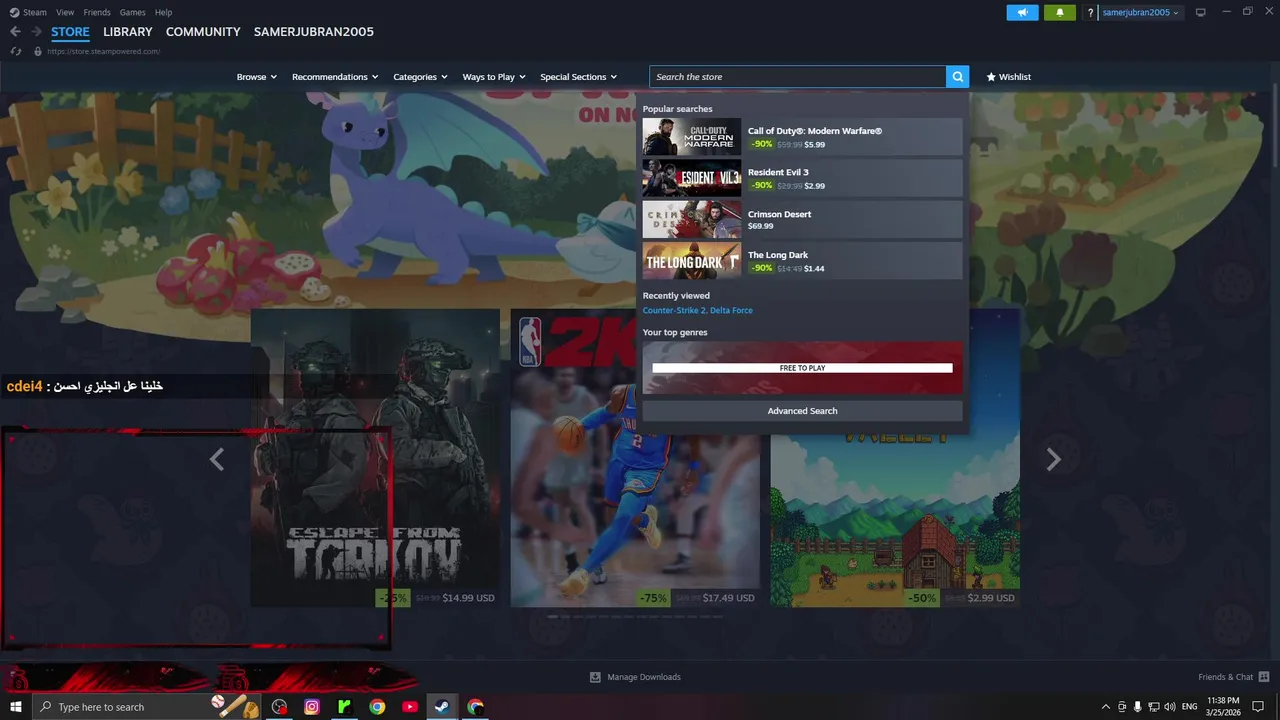Select the Crimson Desert search result
The width and height of the screenshot is (1280, 720).
(802, 219)
